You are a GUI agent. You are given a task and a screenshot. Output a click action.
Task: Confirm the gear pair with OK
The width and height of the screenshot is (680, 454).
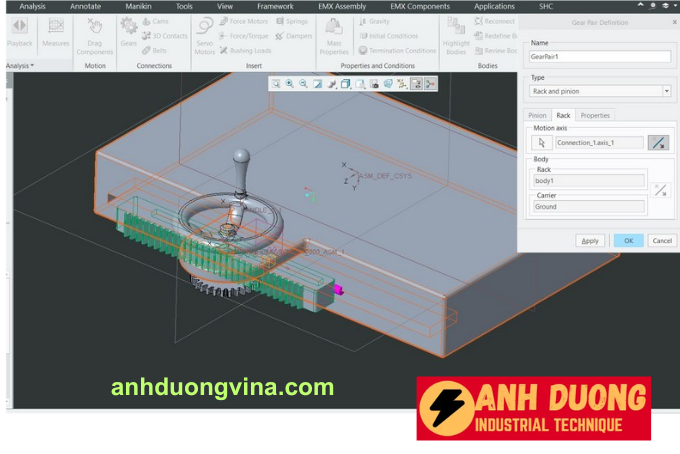(628, 240)
